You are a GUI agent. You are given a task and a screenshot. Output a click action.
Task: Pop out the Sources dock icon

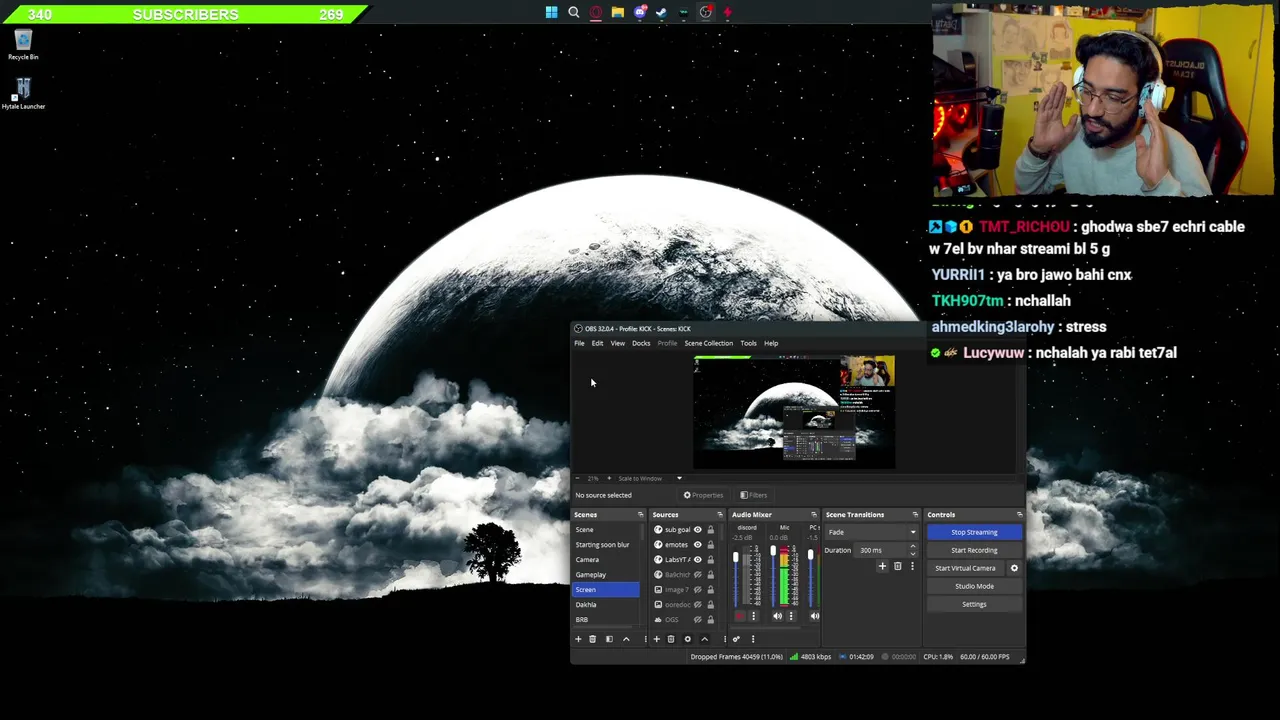click(720, 515)
